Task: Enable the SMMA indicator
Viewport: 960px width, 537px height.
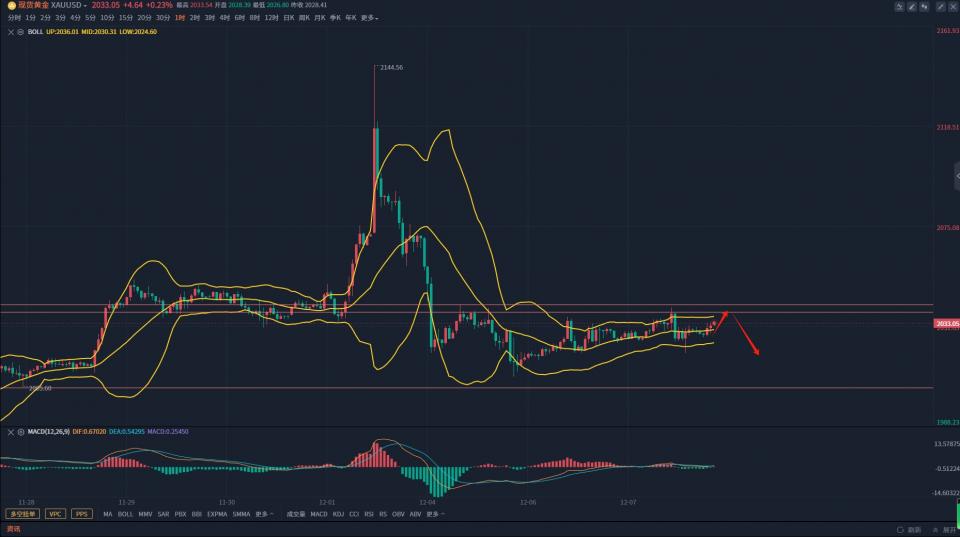Action: [241, 514]
